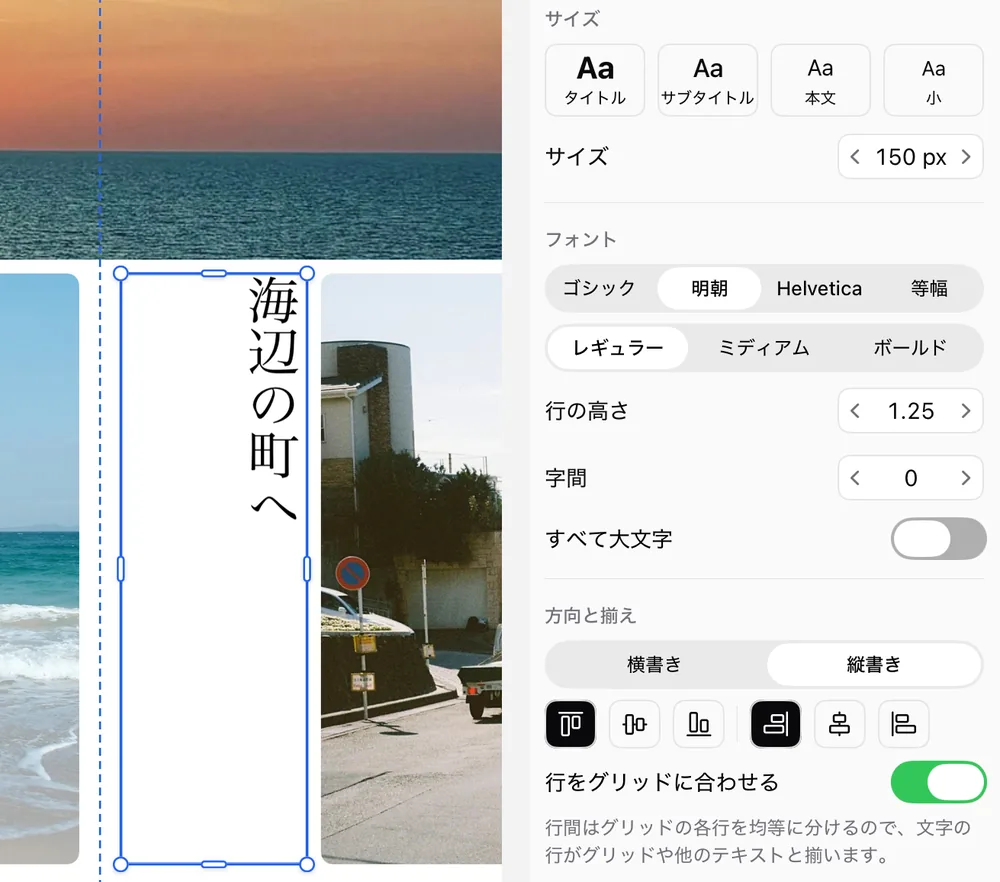This screenshot has height=882, width=1000.
Task: Click the 1.25 line height value
Action: pos(911,411)
